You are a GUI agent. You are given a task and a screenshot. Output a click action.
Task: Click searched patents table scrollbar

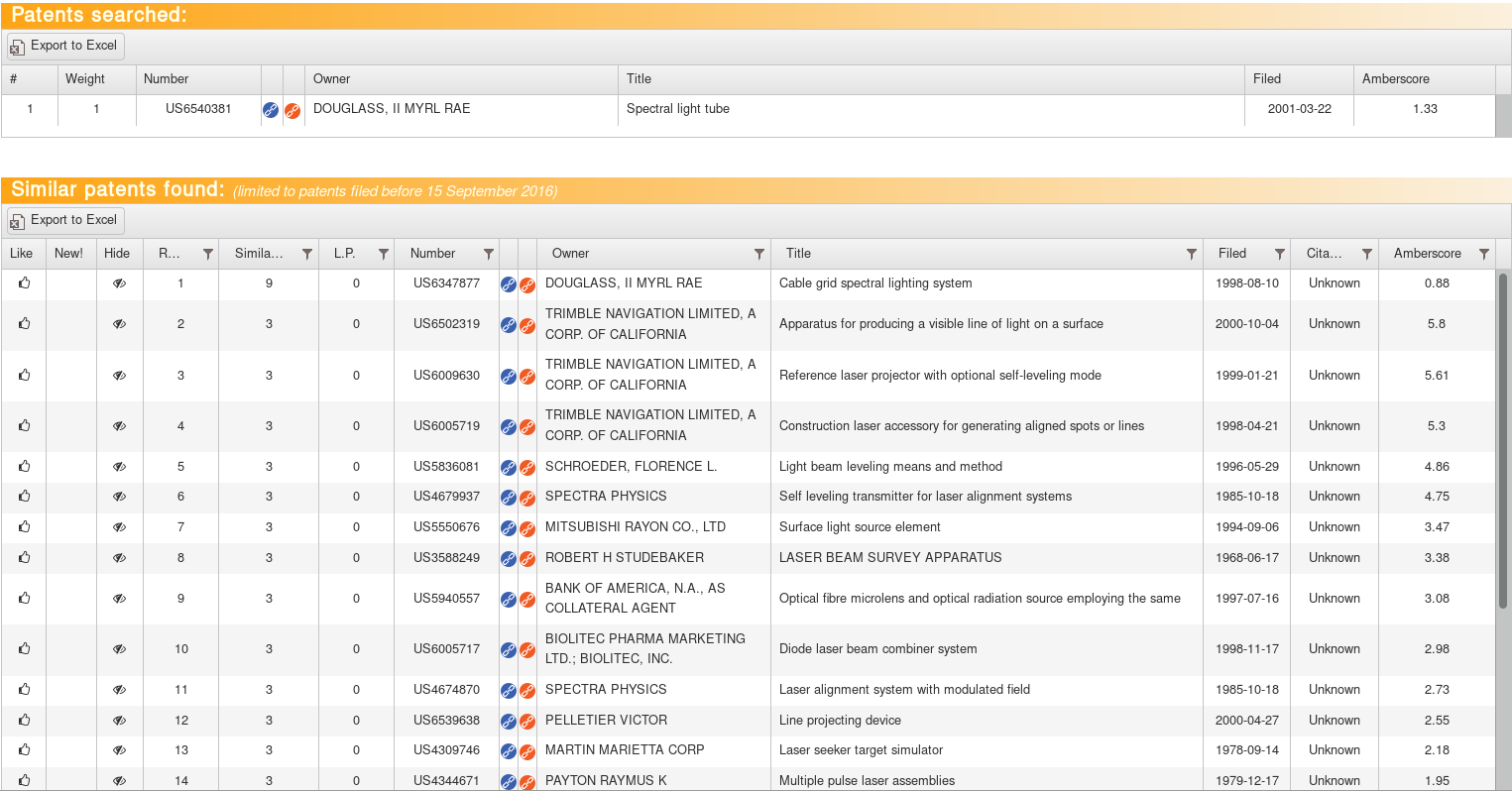(x=1503, y=116)
